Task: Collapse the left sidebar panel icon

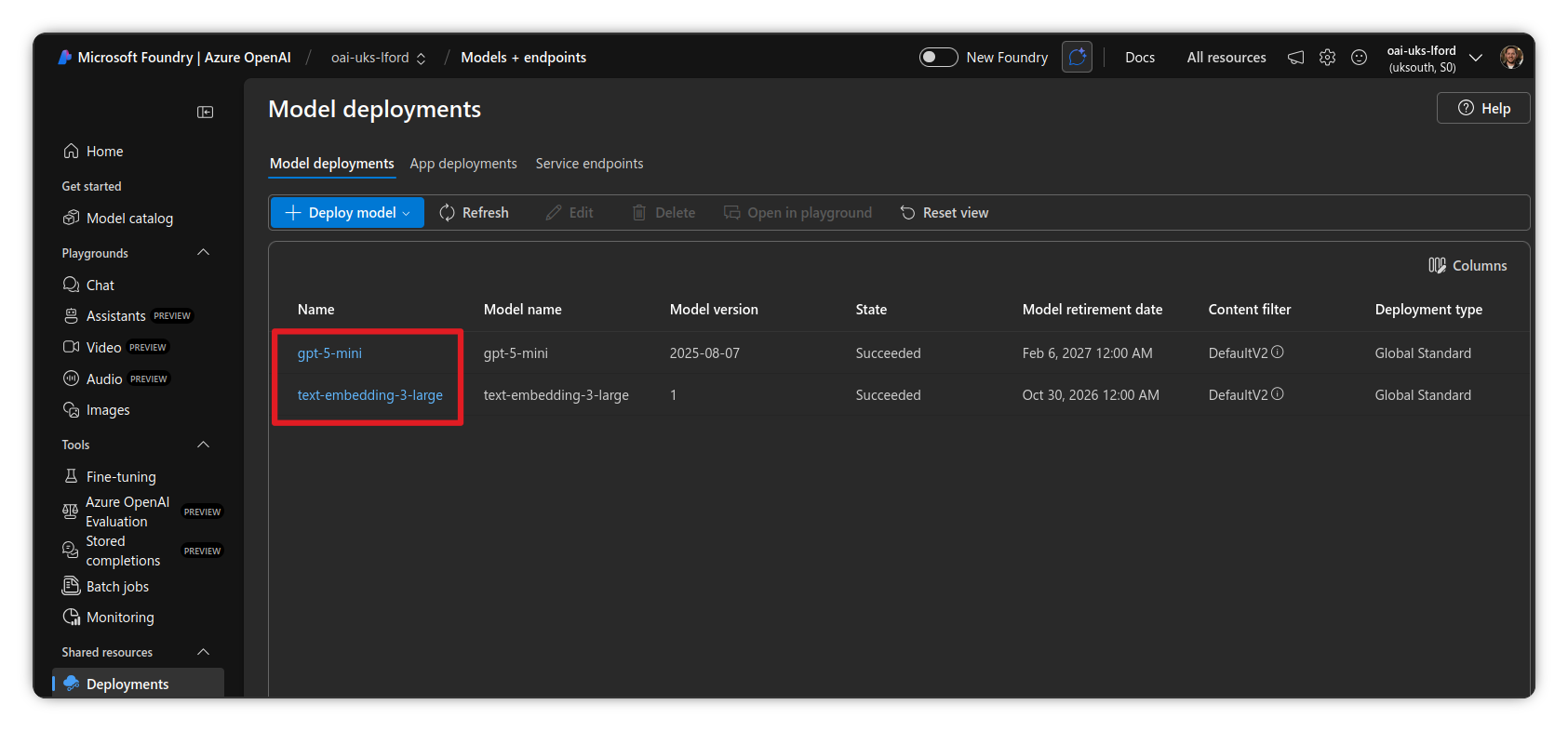Action: [205, 113]
